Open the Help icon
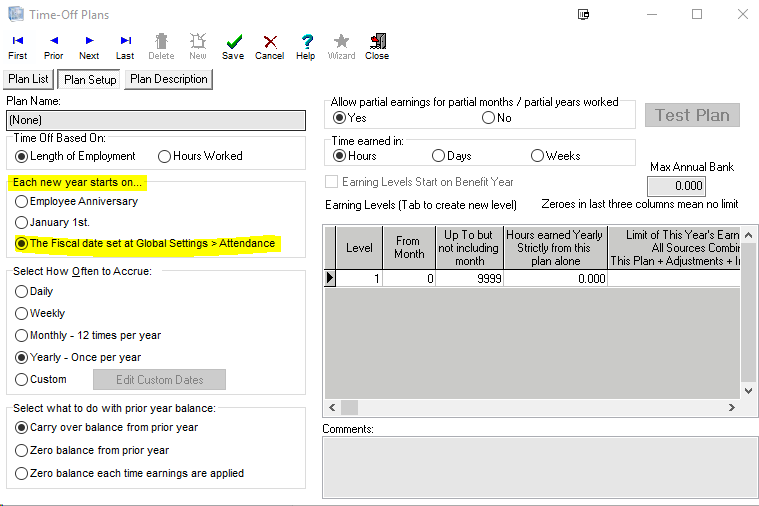Viewport: 759px width, 506px height. 306,46
